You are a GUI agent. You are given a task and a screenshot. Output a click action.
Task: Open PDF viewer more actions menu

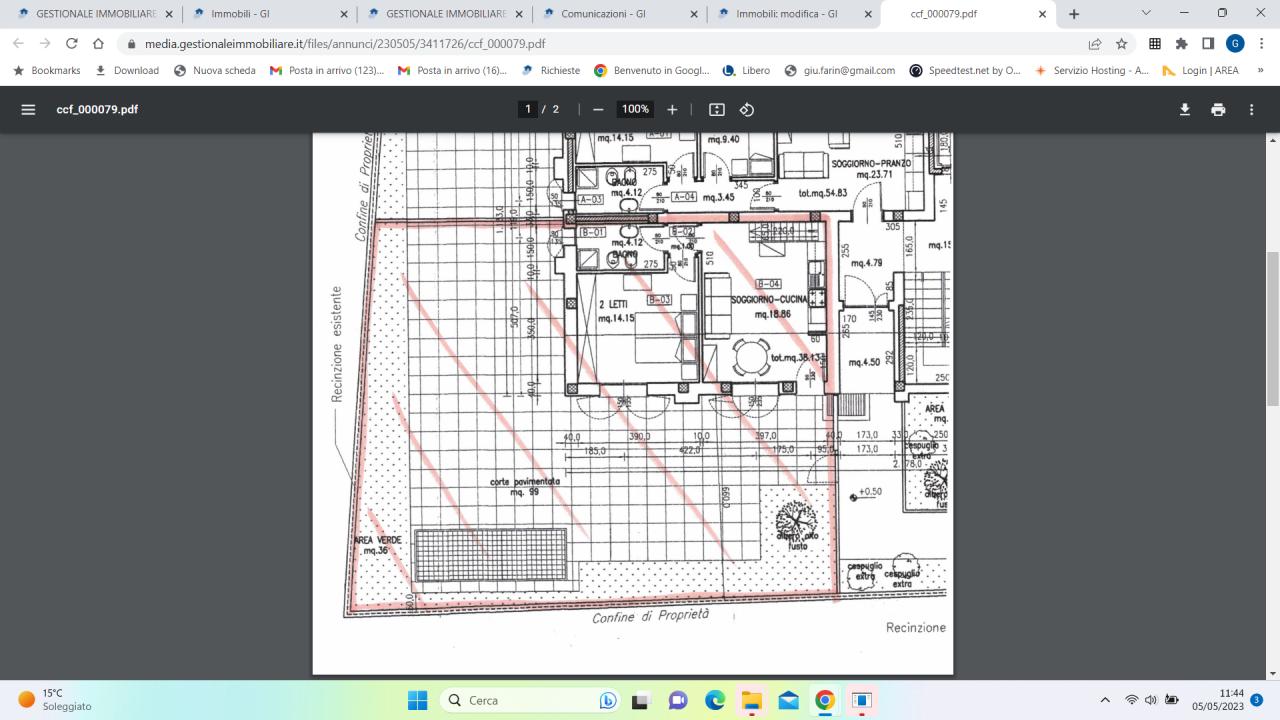[1251, 109]
